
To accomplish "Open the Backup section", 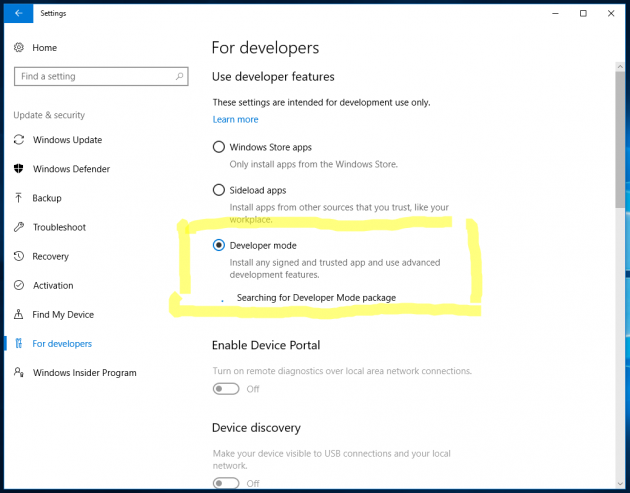I will pos(47,198).
